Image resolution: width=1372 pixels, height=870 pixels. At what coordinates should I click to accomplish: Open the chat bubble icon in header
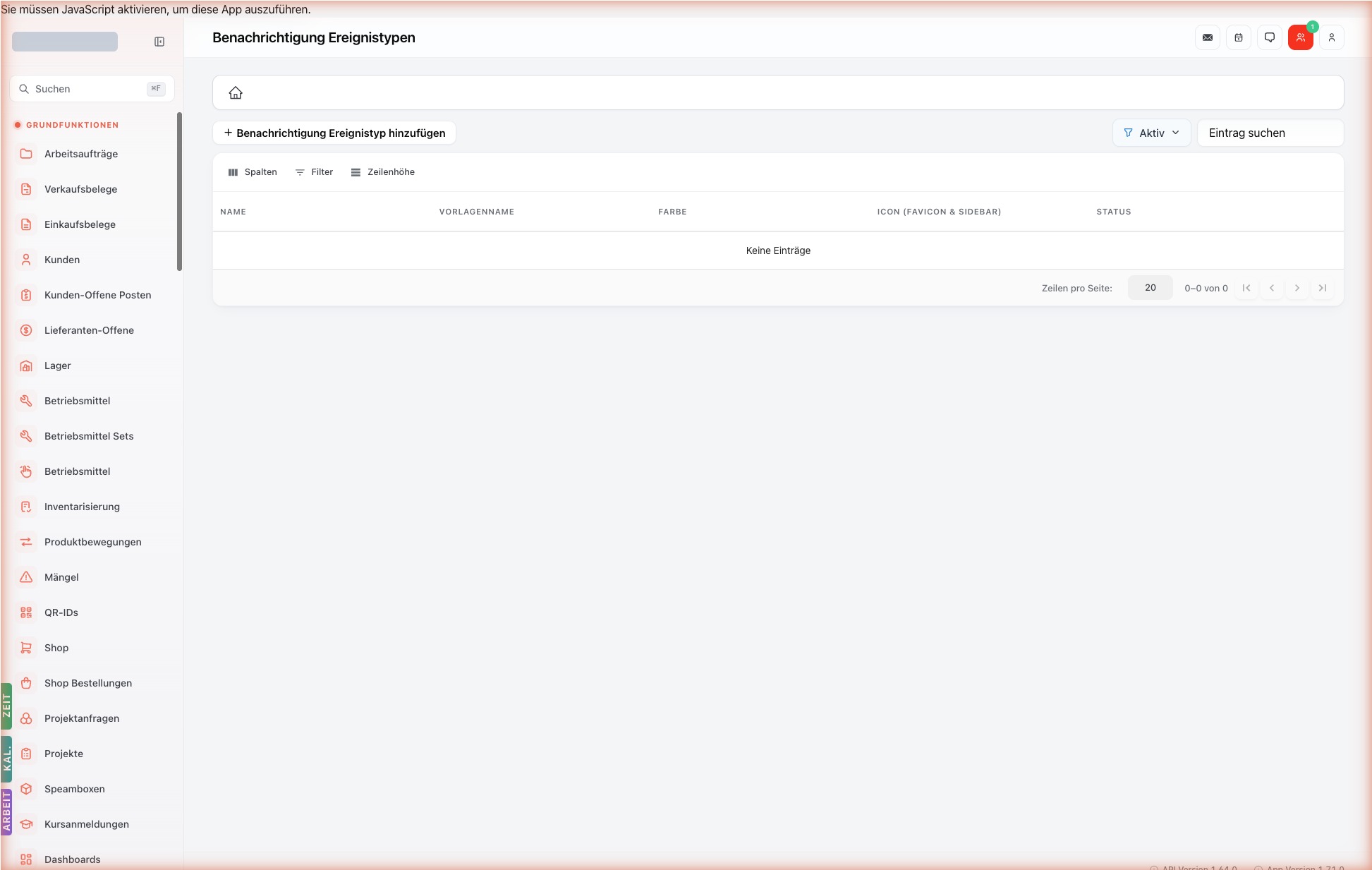point(1270,37)
